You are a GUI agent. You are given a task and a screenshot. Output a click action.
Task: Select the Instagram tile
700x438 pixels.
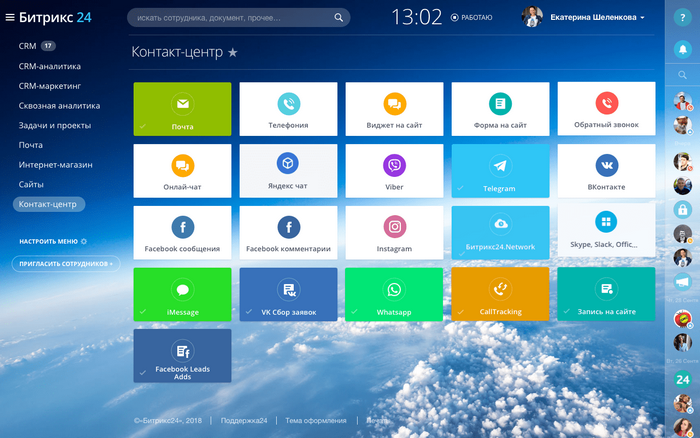pos(394,233)
